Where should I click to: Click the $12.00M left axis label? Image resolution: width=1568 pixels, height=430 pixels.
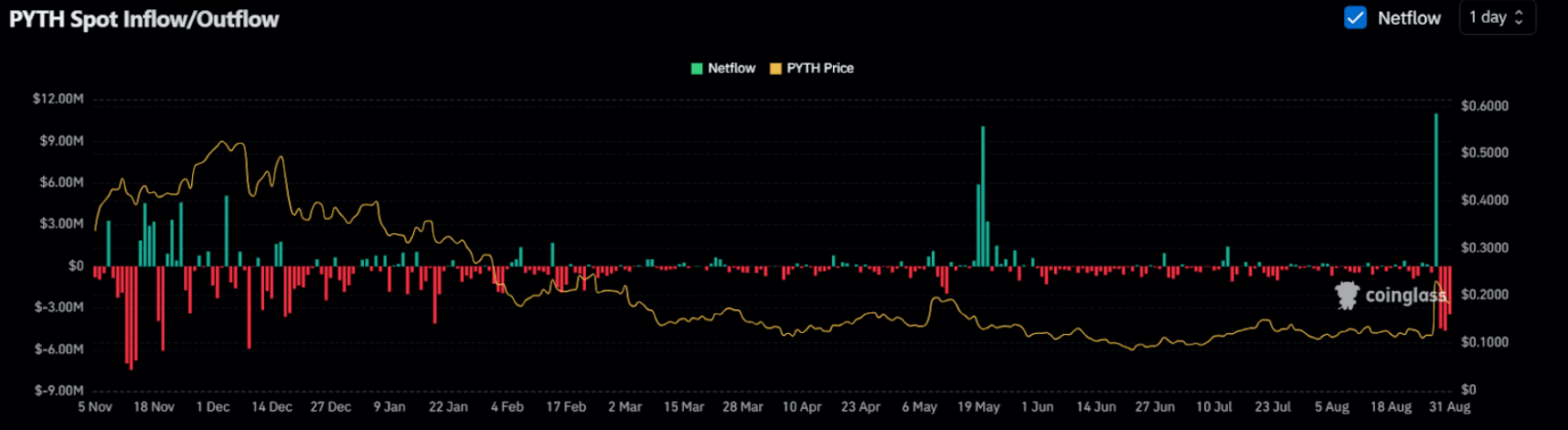(x=58, y=99)
